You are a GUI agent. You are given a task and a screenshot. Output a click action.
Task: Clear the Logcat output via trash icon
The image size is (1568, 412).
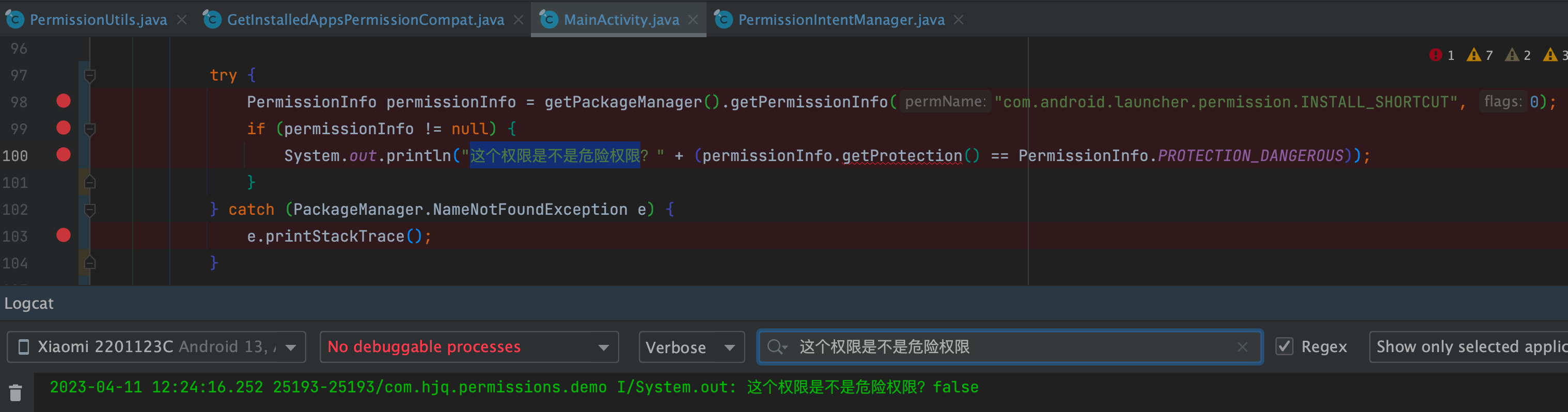pyautogui.click(x=15, y=392)
